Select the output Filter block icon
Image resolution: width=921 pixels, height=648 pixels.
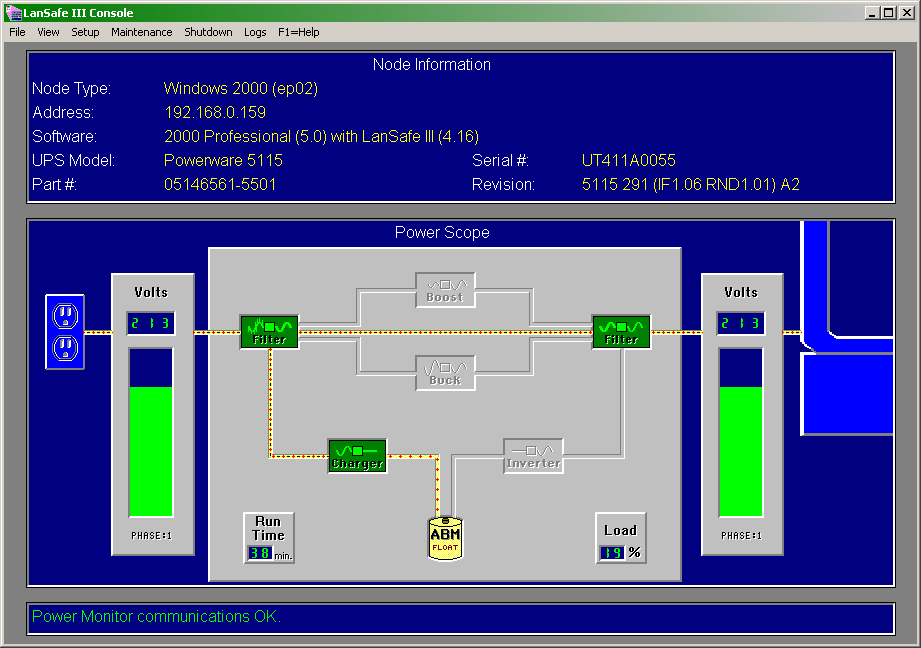pos(621,332)
